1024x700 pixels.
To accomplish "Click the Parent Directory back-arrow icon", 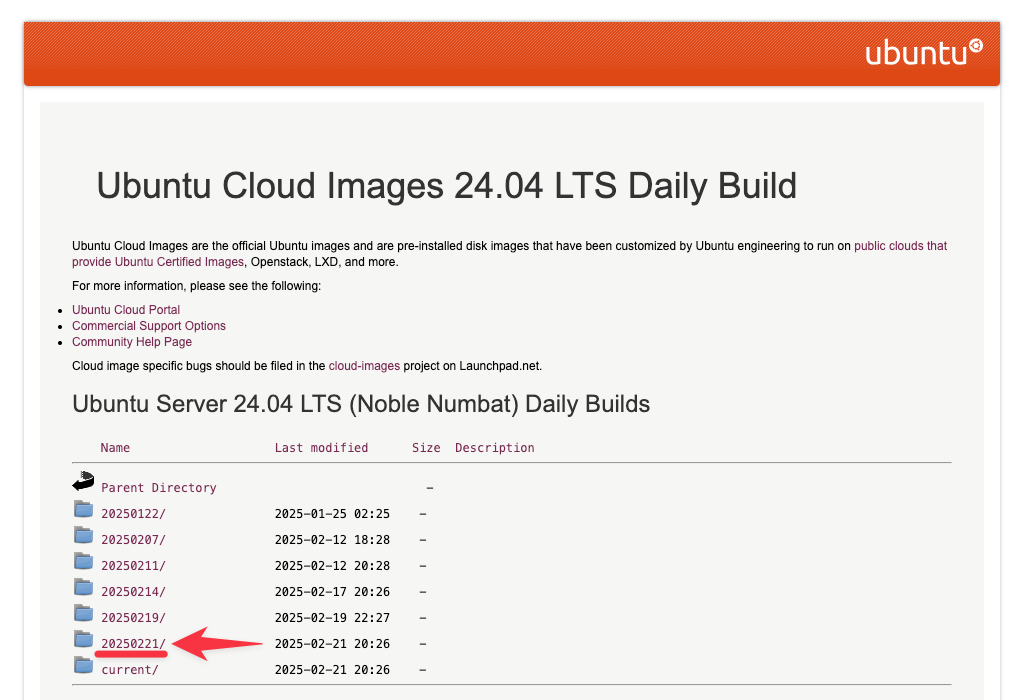I will (x=83, y=481).
